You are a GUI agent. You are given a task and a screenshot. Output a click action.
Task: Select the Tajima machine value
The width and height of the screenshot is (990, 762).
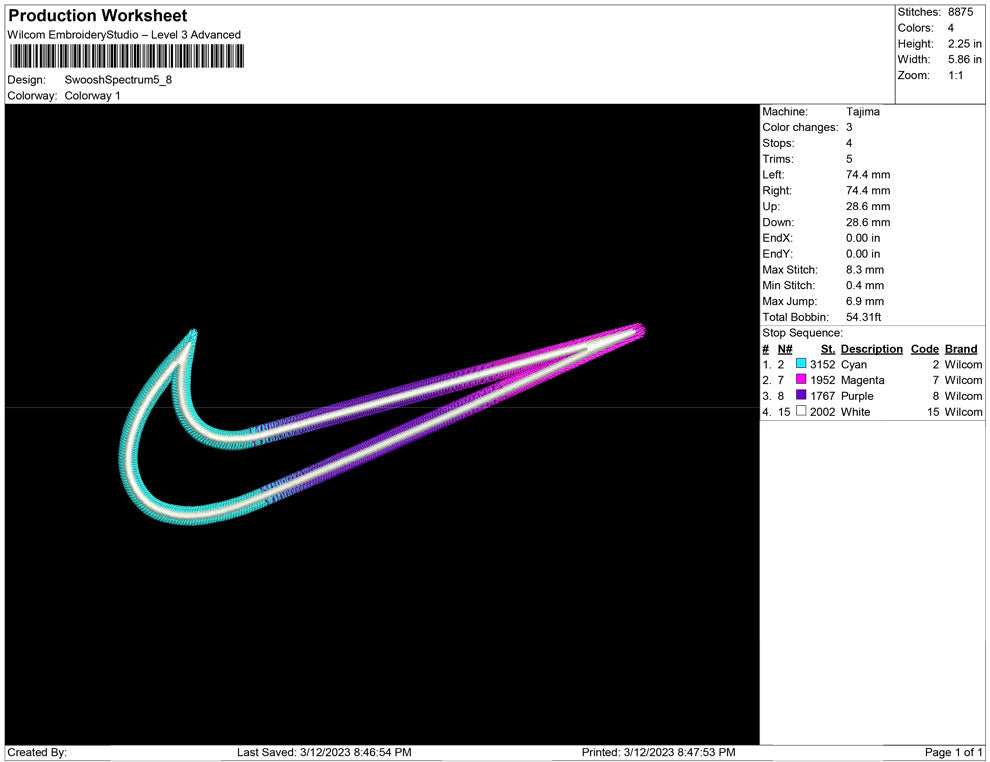pyautogui.click(x=862, y=112)
